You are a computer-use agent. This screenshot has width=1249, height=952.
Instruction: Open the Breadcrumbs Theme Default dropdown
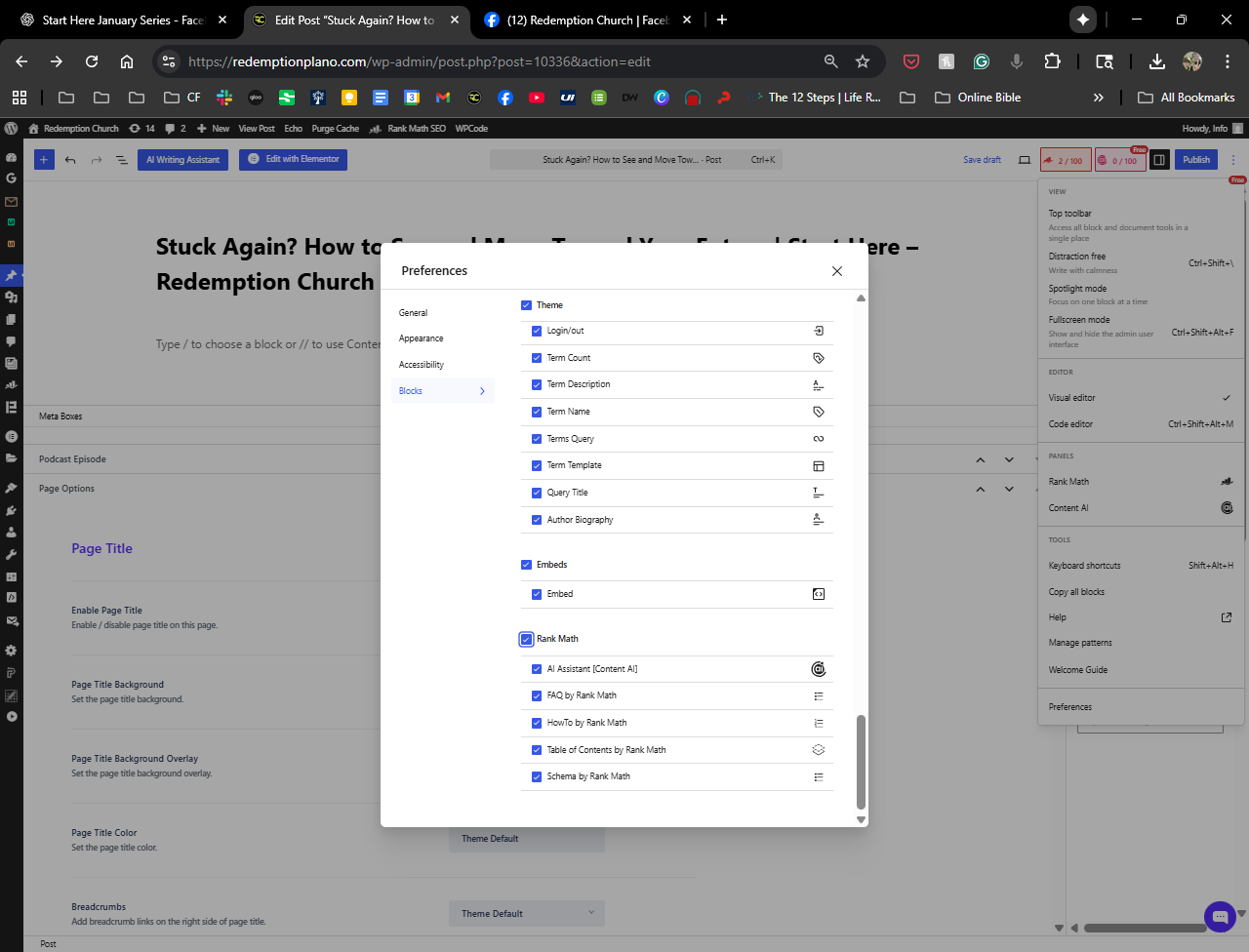pos(527,914)
